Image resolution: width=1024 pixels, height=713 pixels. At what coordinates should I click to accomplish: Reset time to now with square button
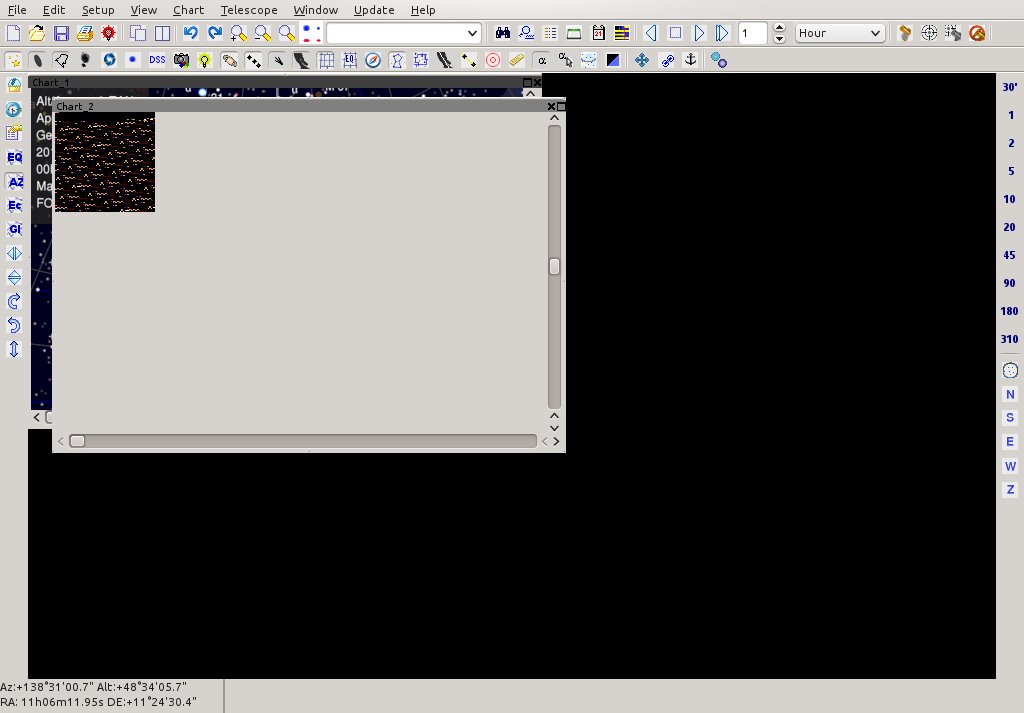pos(675,33)
